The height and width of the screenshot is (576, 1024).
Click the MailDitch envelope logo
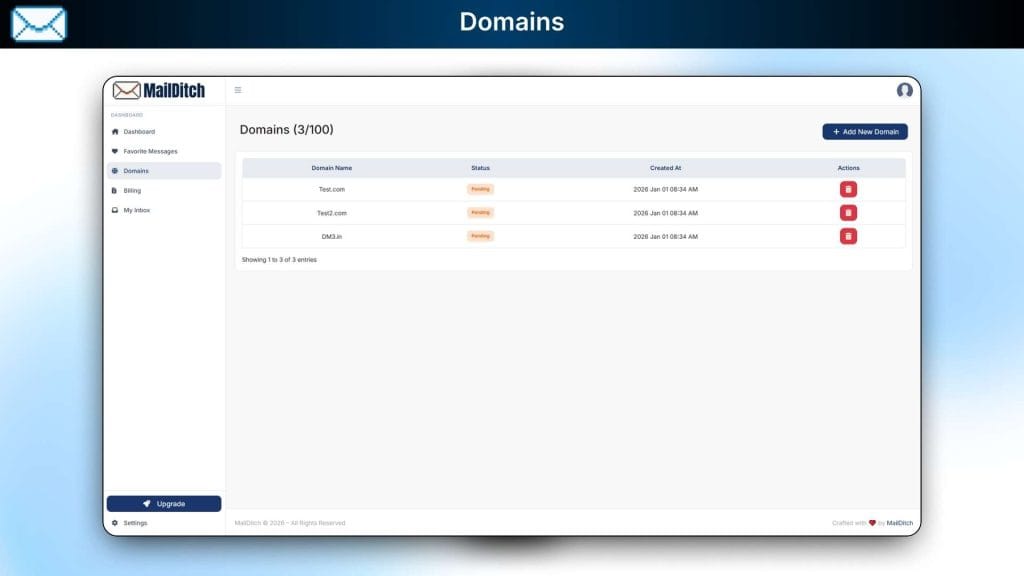[x=128, y=90]
